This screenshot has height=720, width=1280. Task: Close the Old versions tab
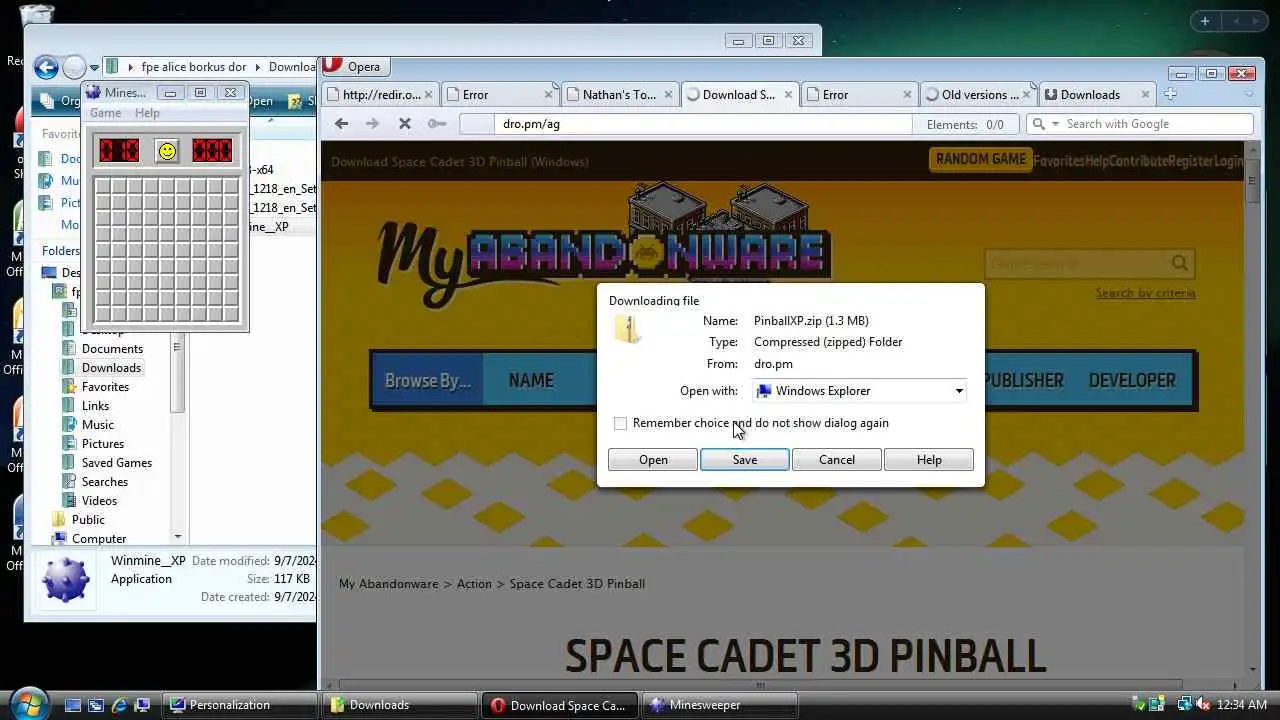(1028, 95)
